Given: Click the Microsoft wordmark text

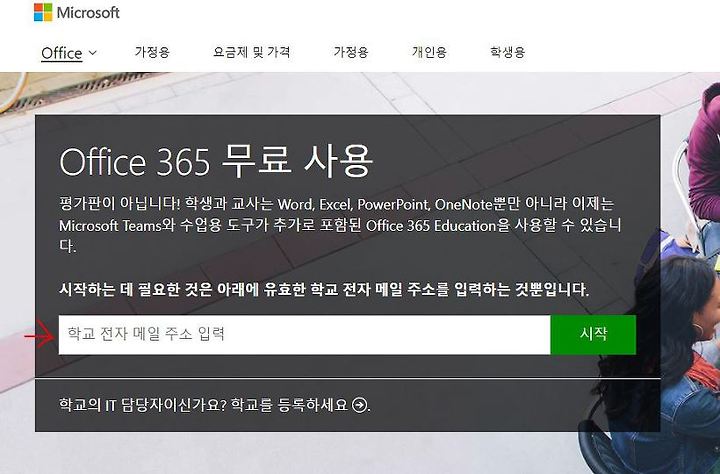Looking at the screenshot, I should click(x=88, y=13).
